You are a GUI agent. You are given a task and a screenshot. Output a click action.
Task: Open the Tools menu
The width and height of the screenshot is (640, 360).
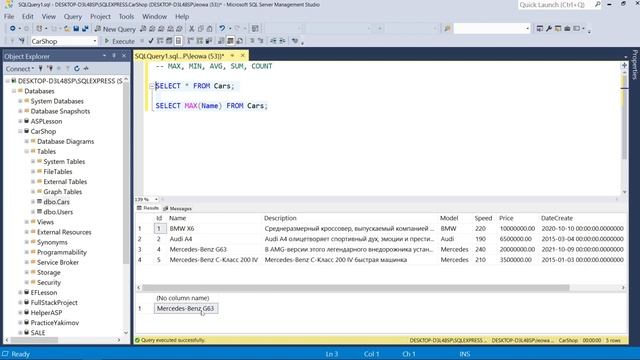click(126, 17)
